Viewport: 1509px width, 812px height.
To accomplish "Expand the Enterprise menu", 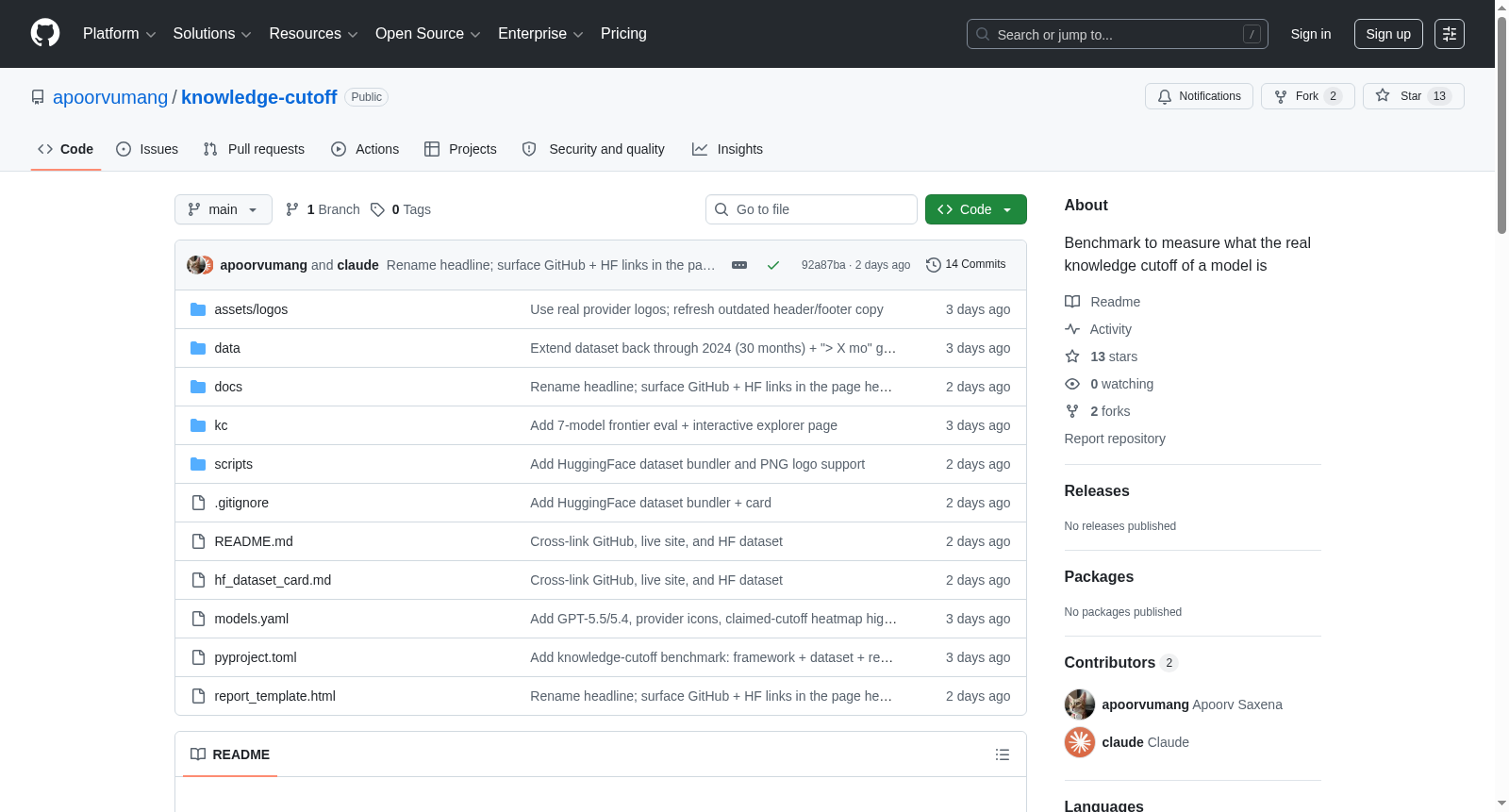I will (540, 34).
